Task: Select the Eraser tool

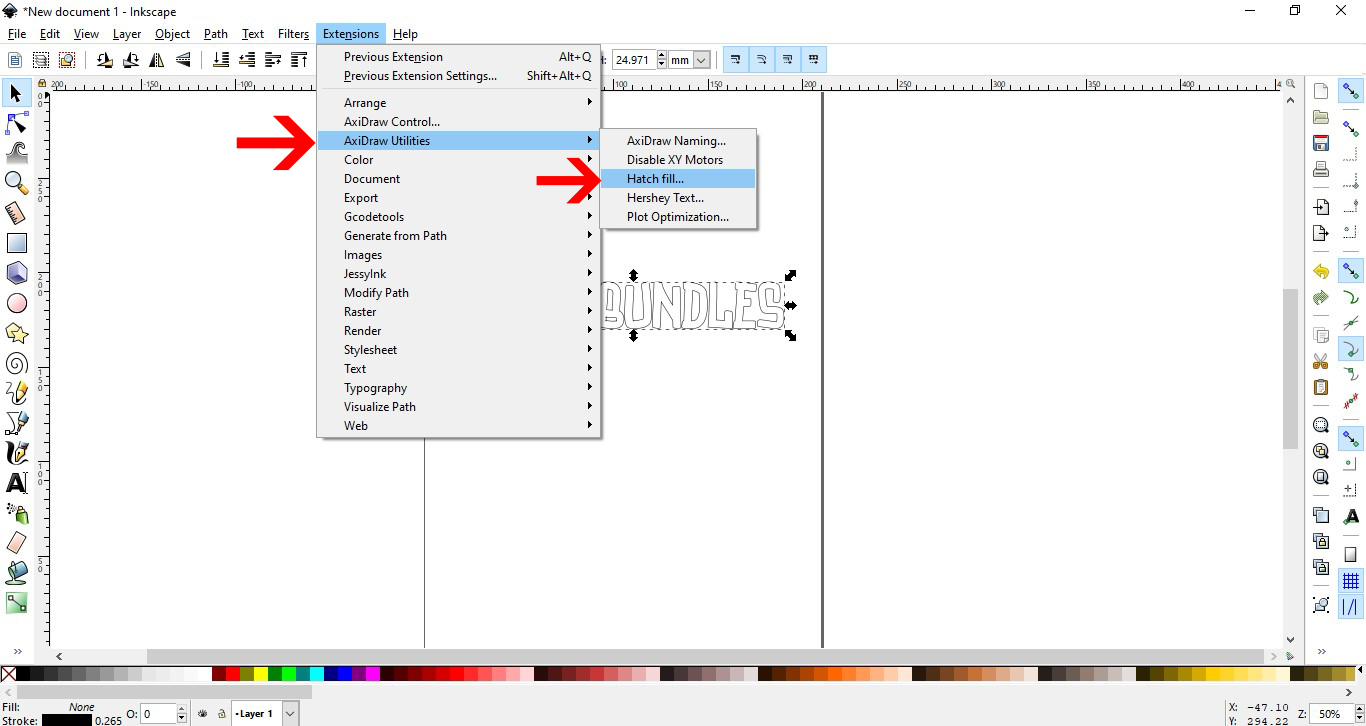Action: (x=16, y=543)
